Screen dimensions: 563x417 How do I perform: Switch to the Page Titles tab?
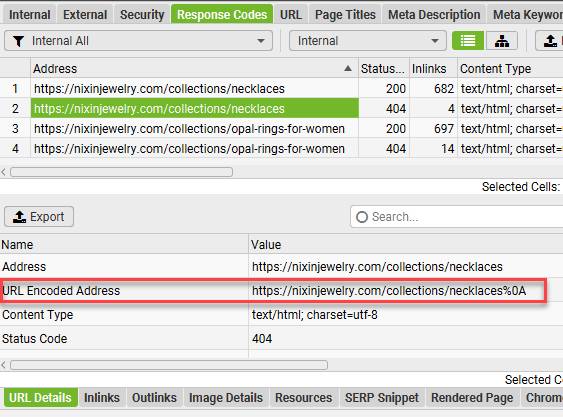pyautogui.click(x=345, y=14)
